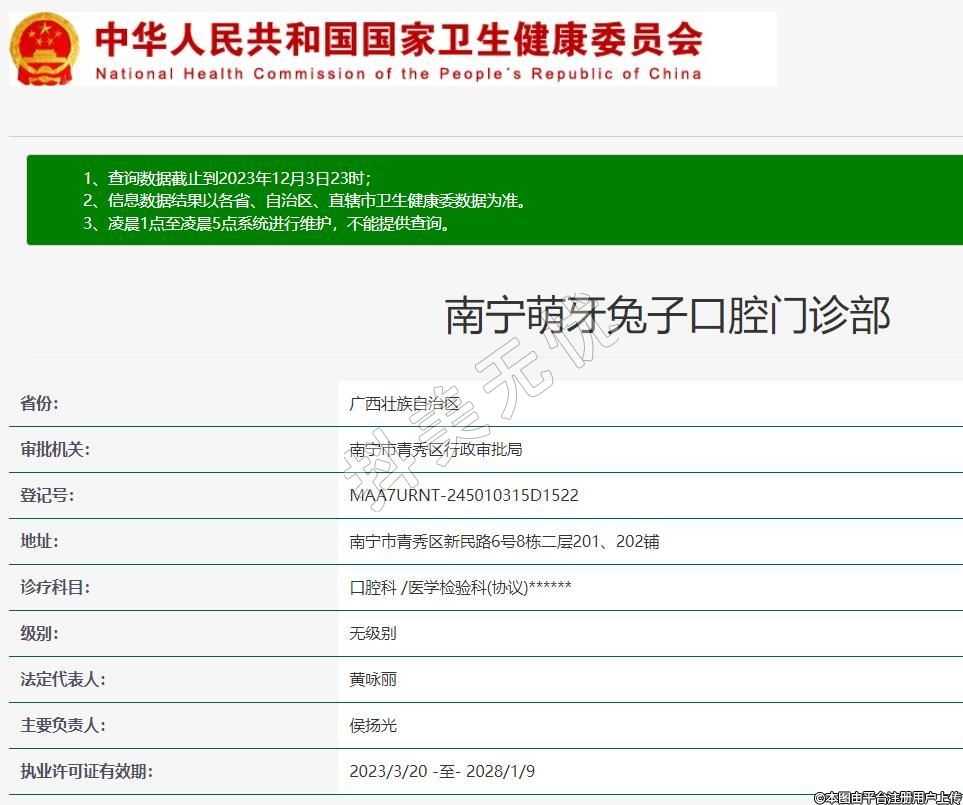
Task: Select the address value 南宁市青秀区新民路6号
Action: [x=504, y=542]
